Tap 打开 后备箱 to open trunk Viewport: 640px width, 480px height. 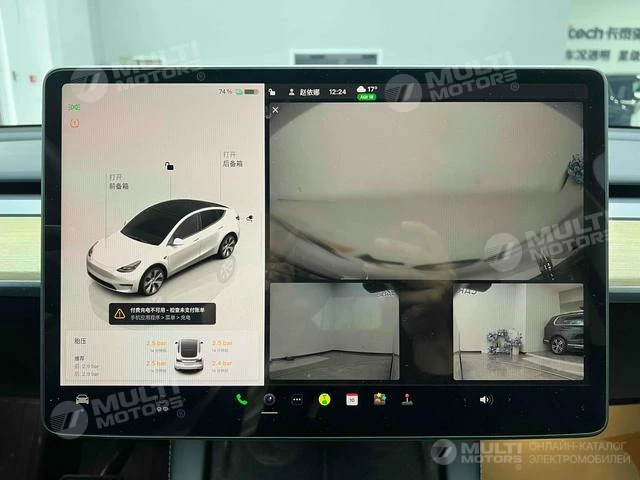230,159
